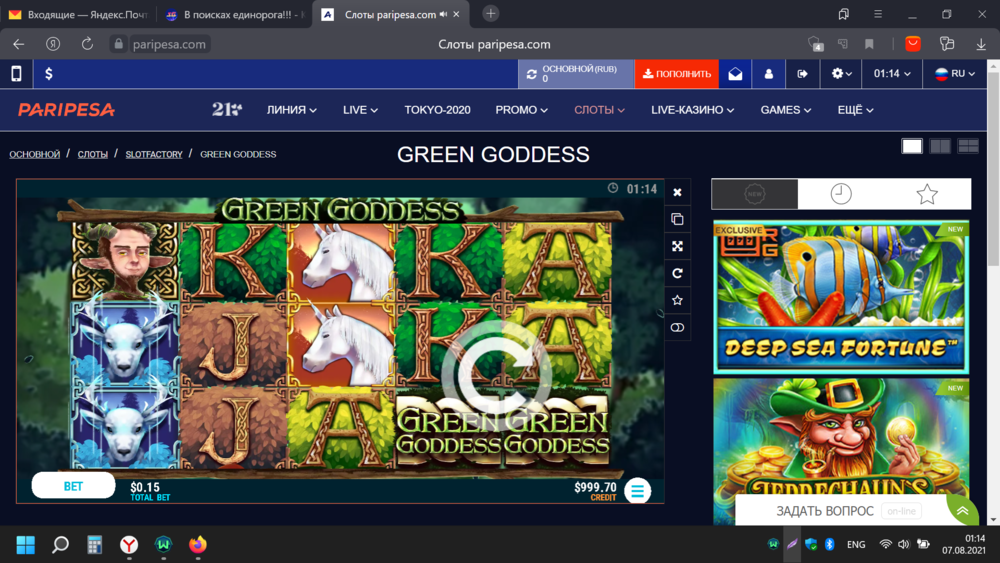Click the BET button in game
This screenshot has width=1000, height=563.
click(73, 486)
